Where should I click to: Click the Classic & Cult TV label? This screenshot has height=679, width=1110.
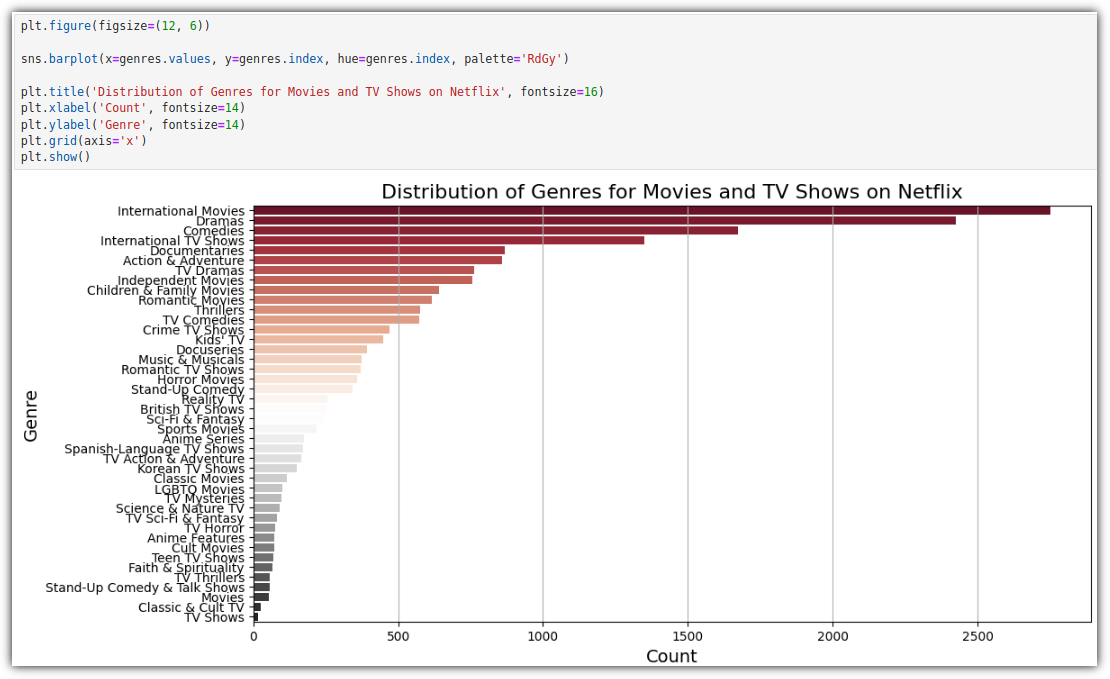click(x=190, y=607)
